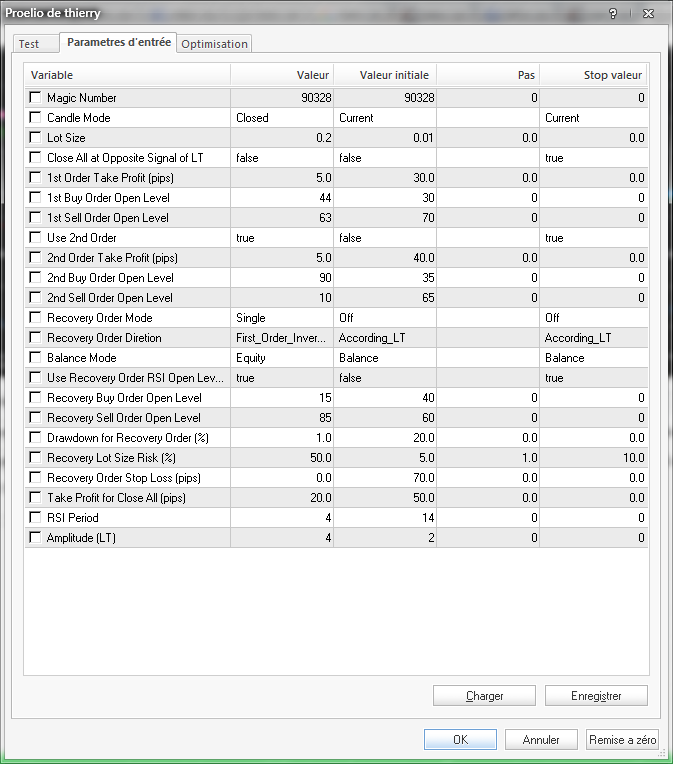Image resolution: width=673 pixels, height=764 pixels.
Task: Open Recovery Order Mode value 'Single'
Action: point(282,318)
